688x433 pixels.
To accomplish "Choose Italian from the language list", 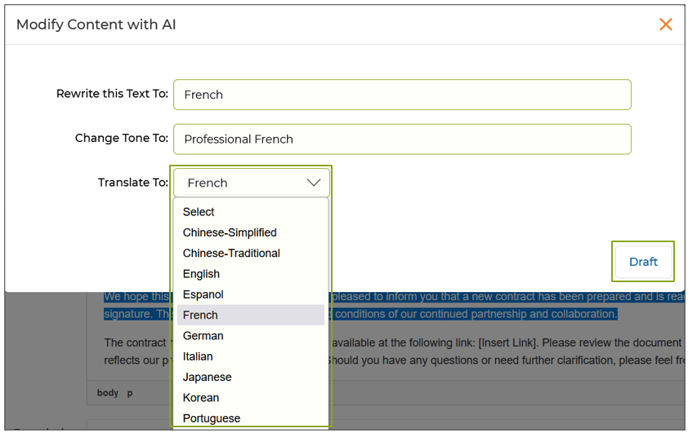I will tap(198, 357).
